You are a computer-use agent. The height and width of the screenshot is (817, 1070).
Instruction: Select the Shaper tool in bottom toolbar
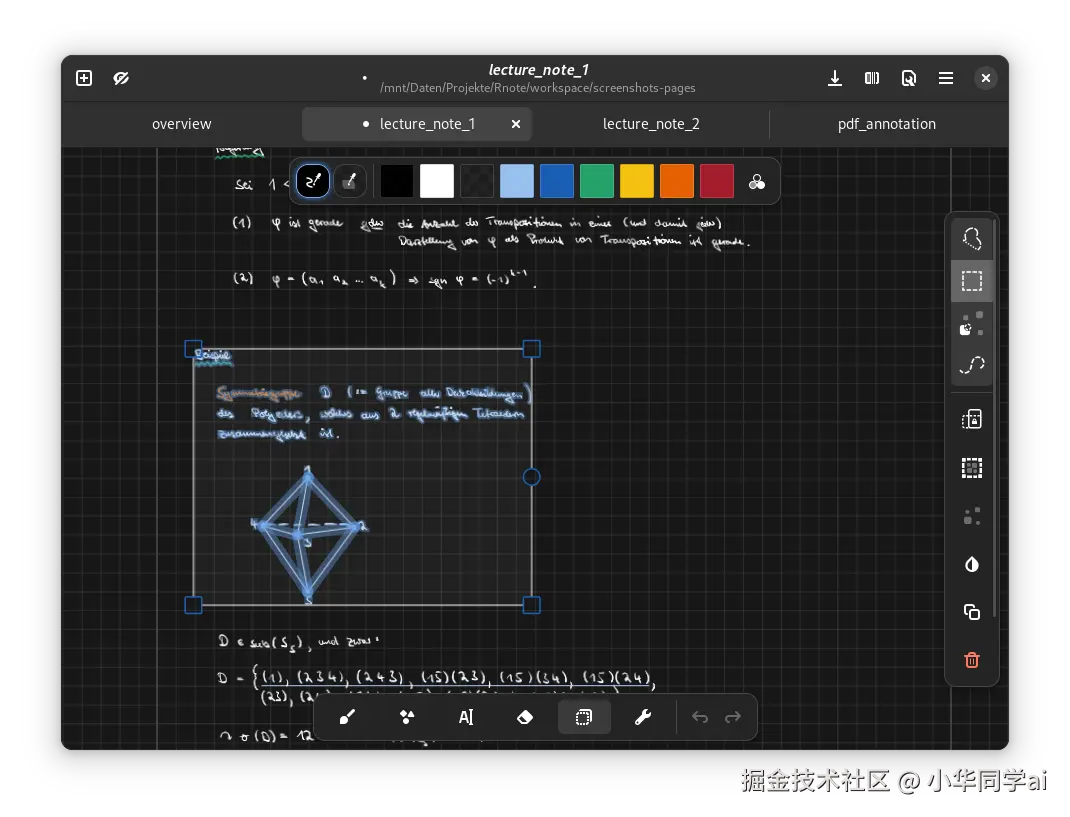coord(407,717)
